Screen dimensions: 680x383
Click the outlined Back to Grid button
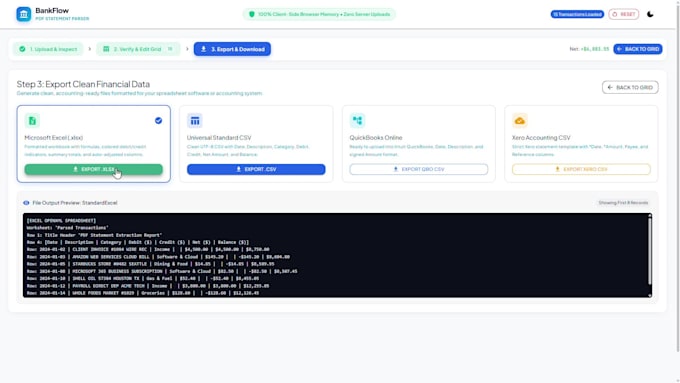pos(630,87)
